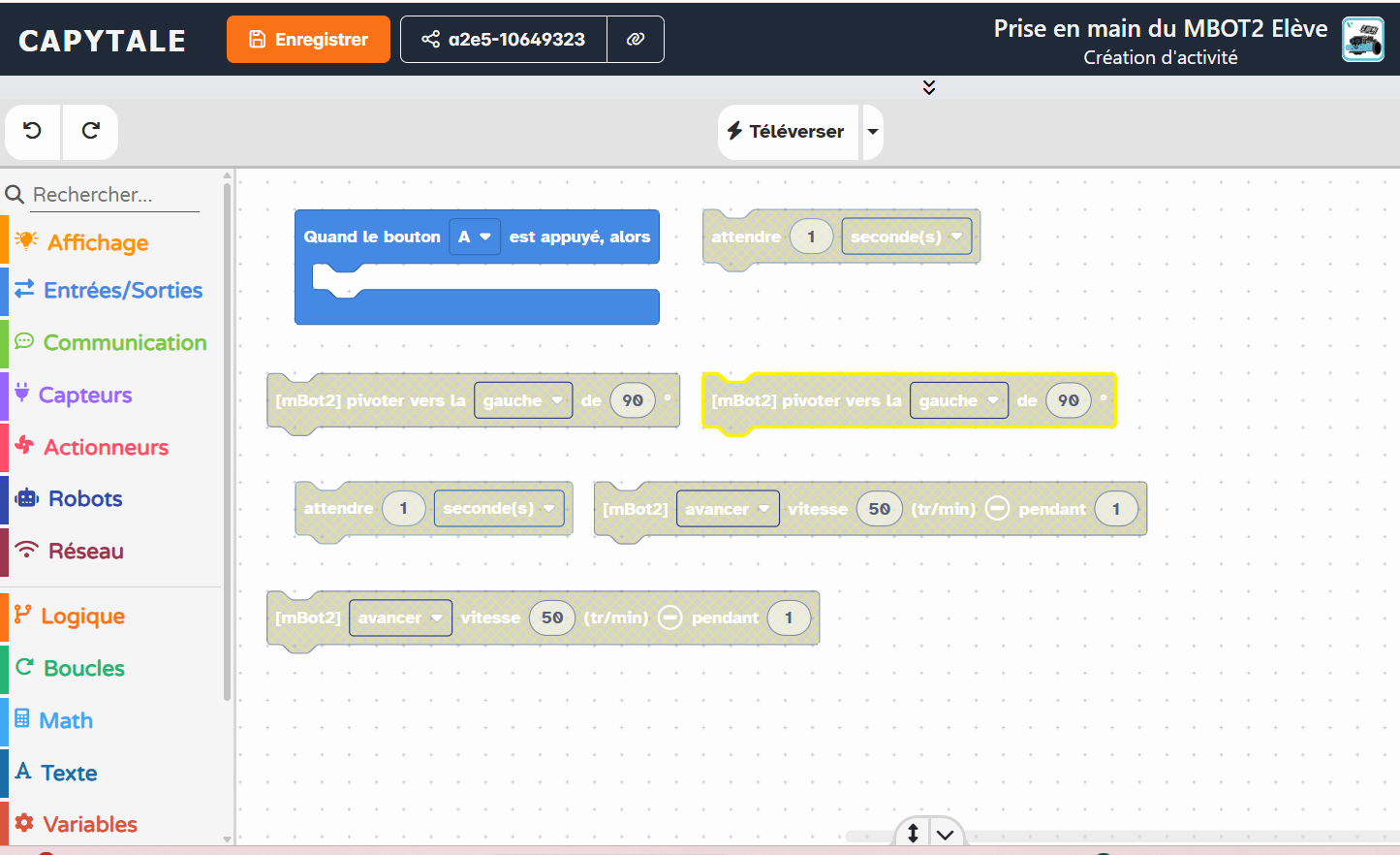Select the Boucles category

(x=84, y=668)
